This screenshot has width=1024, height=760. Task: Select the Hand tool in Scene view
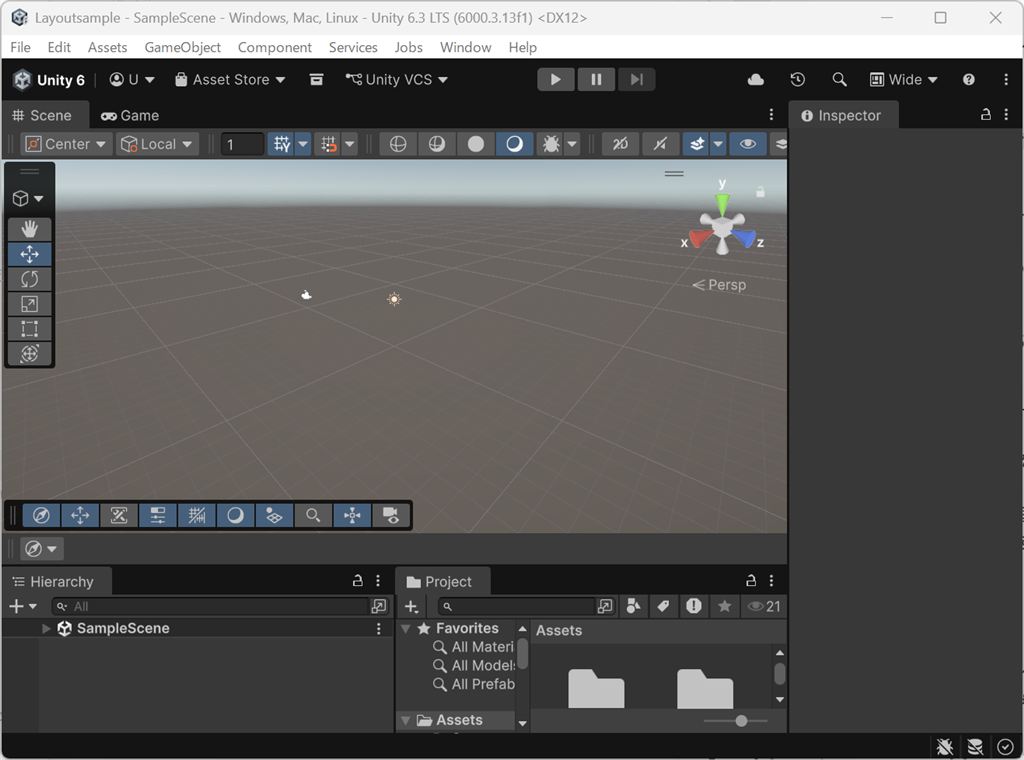tap(29, 229)
